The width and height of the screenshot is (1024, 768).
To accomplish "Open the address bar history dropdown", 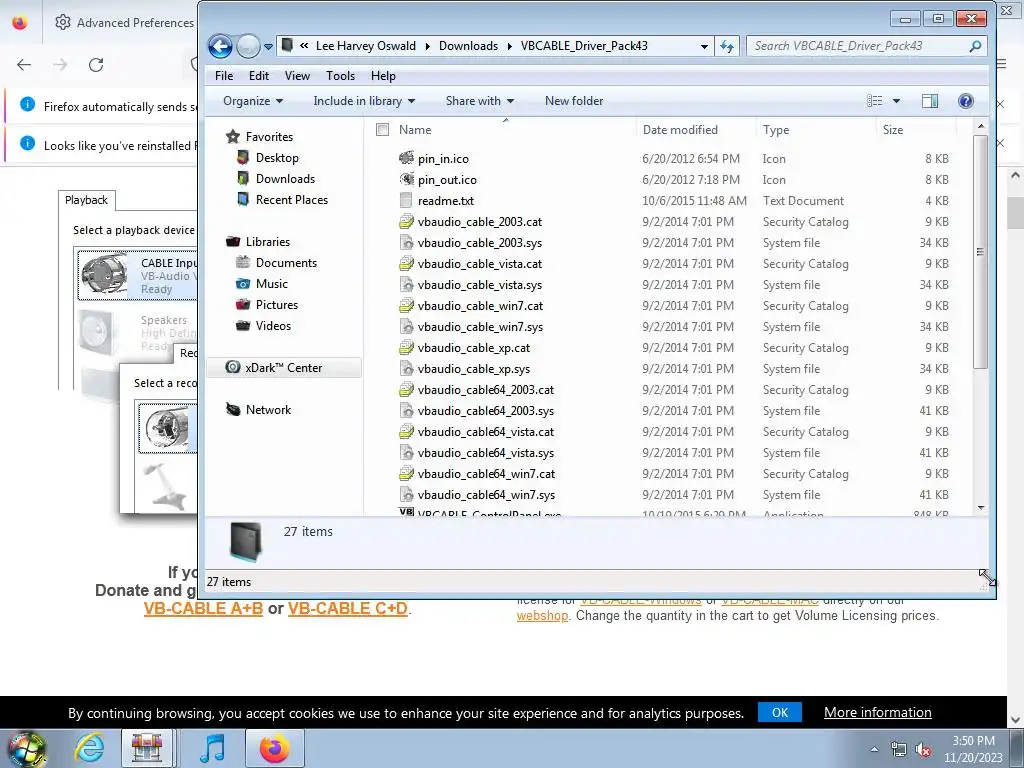I will coord(704,46).
